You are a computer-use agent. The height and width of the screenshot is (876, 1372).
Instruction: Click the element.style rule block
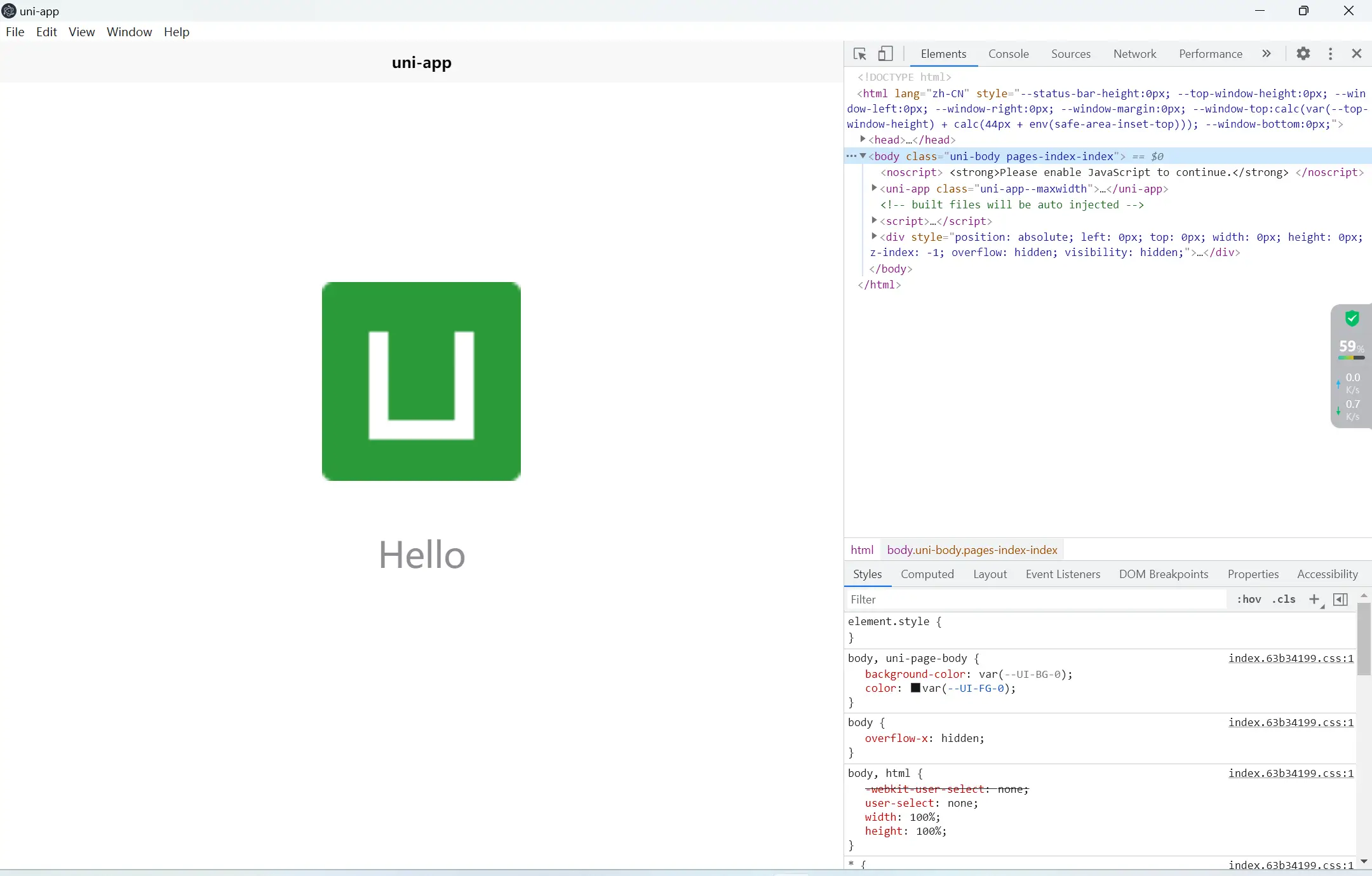coord(1100,630)
